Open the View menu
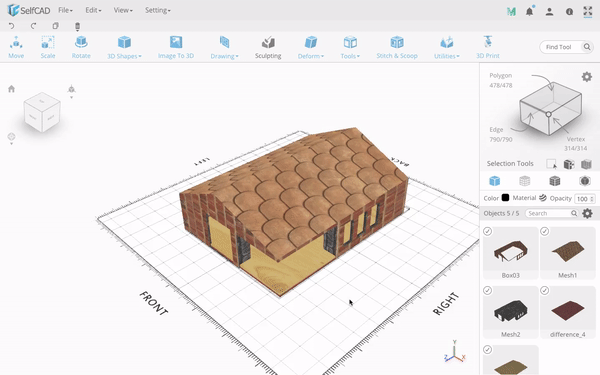 point(123,10)
